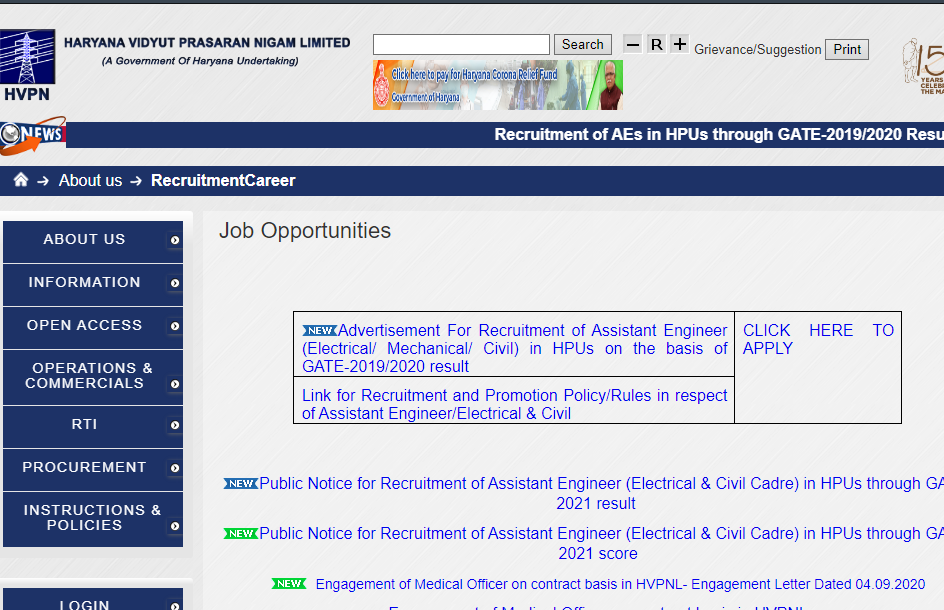The height and width of the screenshot is (610, 944).
Task: Click NEW badge beside GATE 2021 score notice
Action: pos(241,534)
